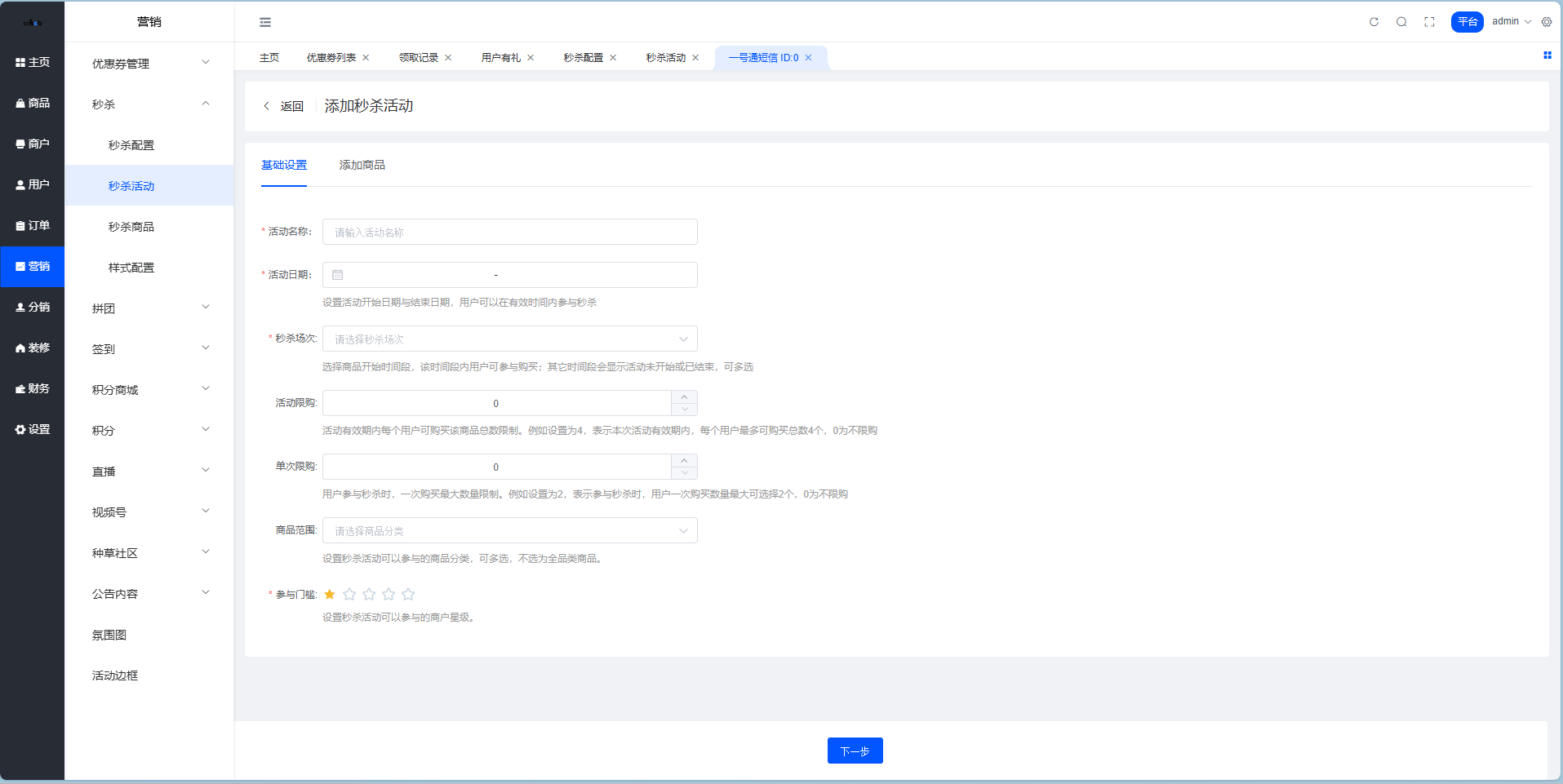Click 返回 to go back
The height and width of the screenshot is (784, 1563).
[x=284, y=106]
